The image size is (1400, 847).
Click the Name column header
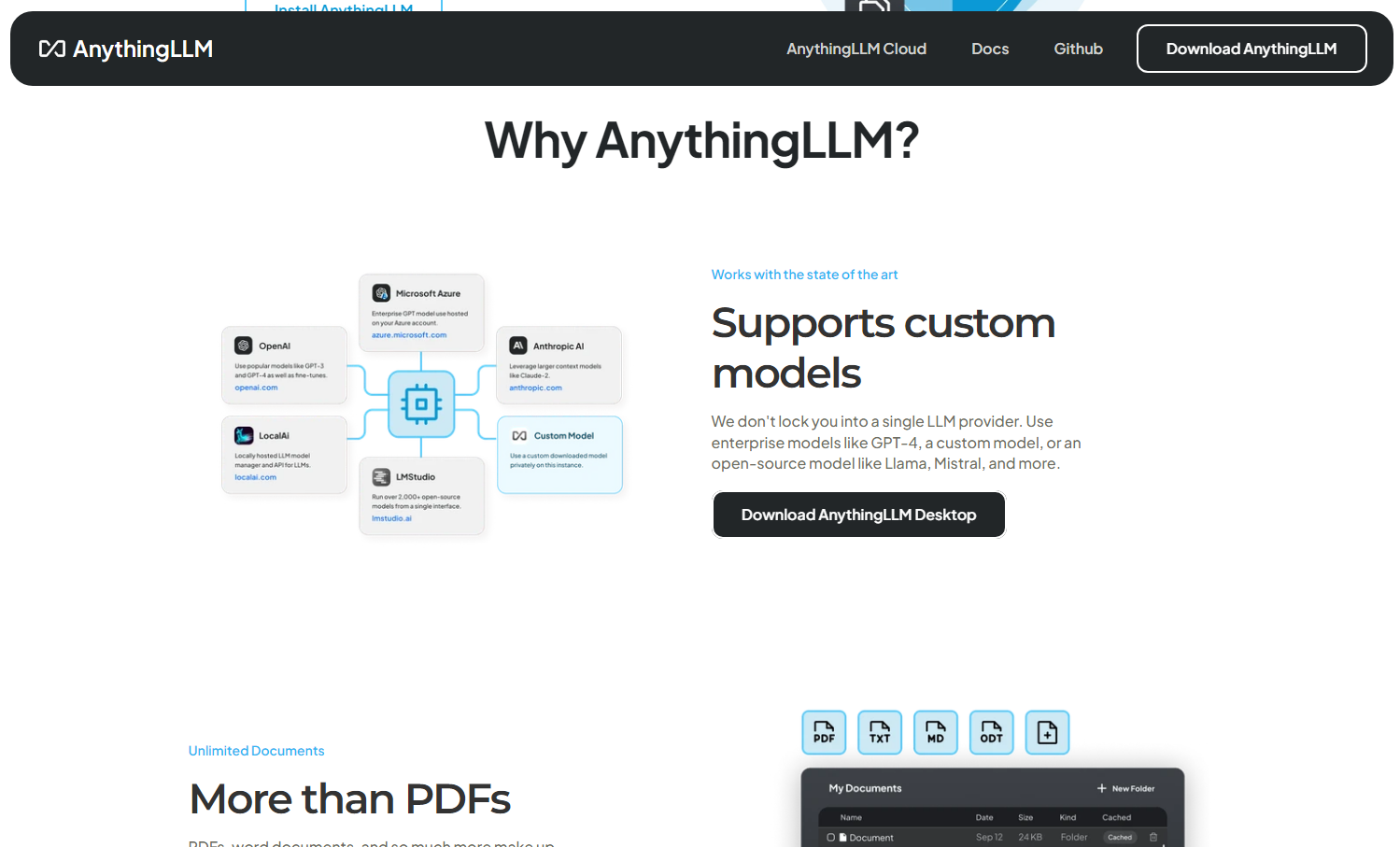pos(851,817)
